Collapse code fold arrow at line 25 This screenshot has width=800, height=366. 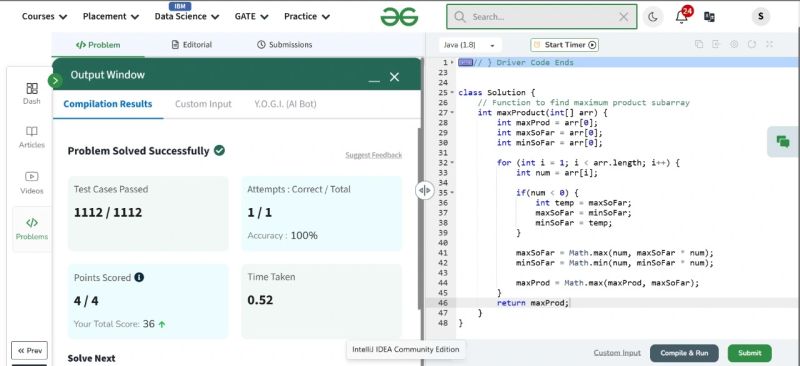click(x=452, y=93)
